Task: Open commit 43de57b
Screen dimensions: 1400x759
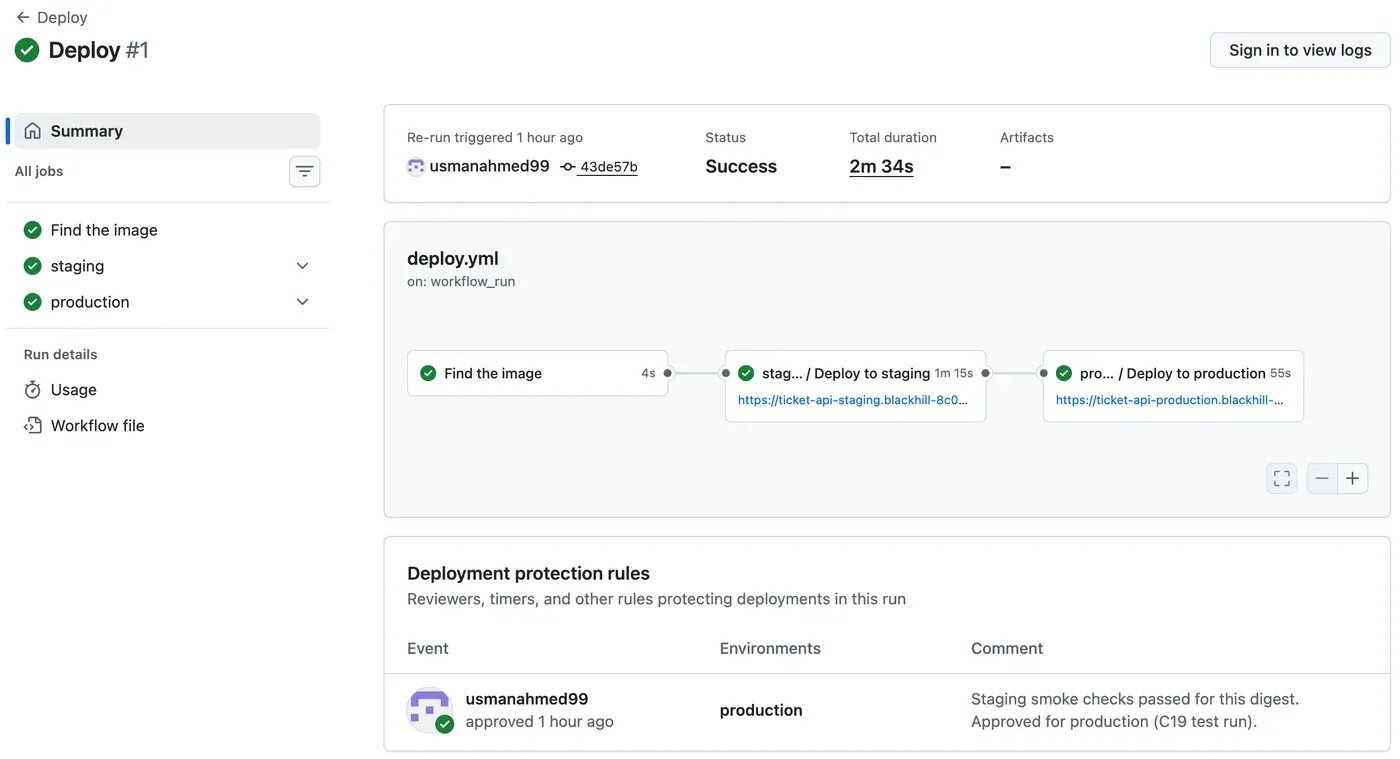Action: pos(609,167)
